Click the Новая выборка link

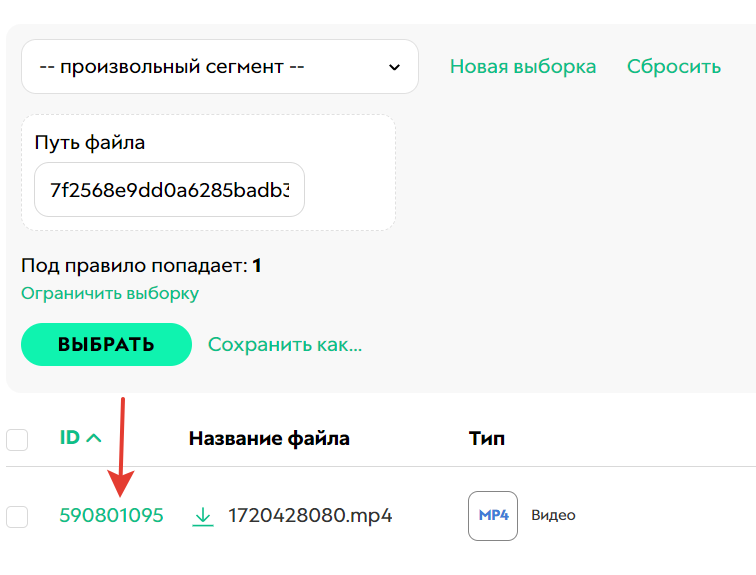pos(523,67)
